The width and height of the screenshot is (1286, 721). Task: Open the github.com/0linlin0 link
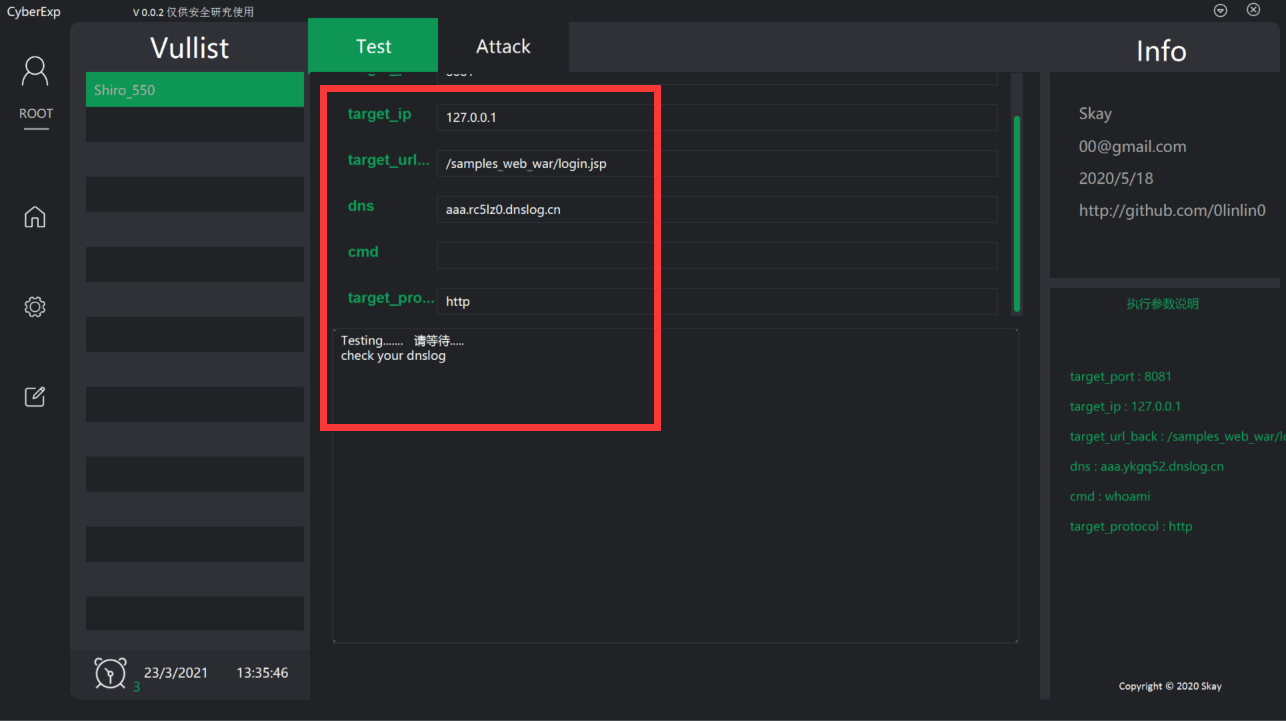[x=1172, y=210]
